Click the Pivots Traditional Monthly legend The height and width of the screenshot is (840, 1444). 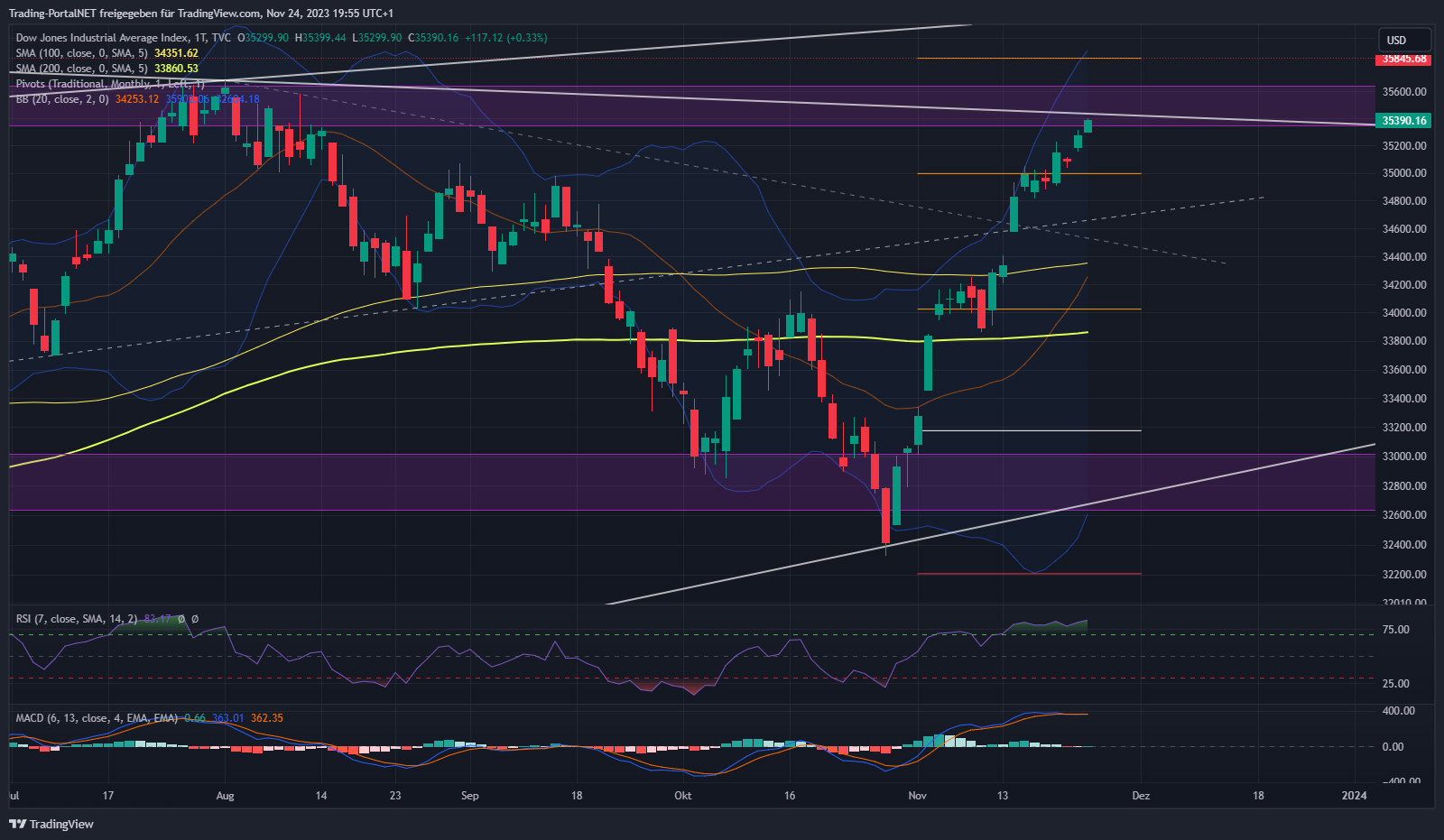[x=108, y=84]
